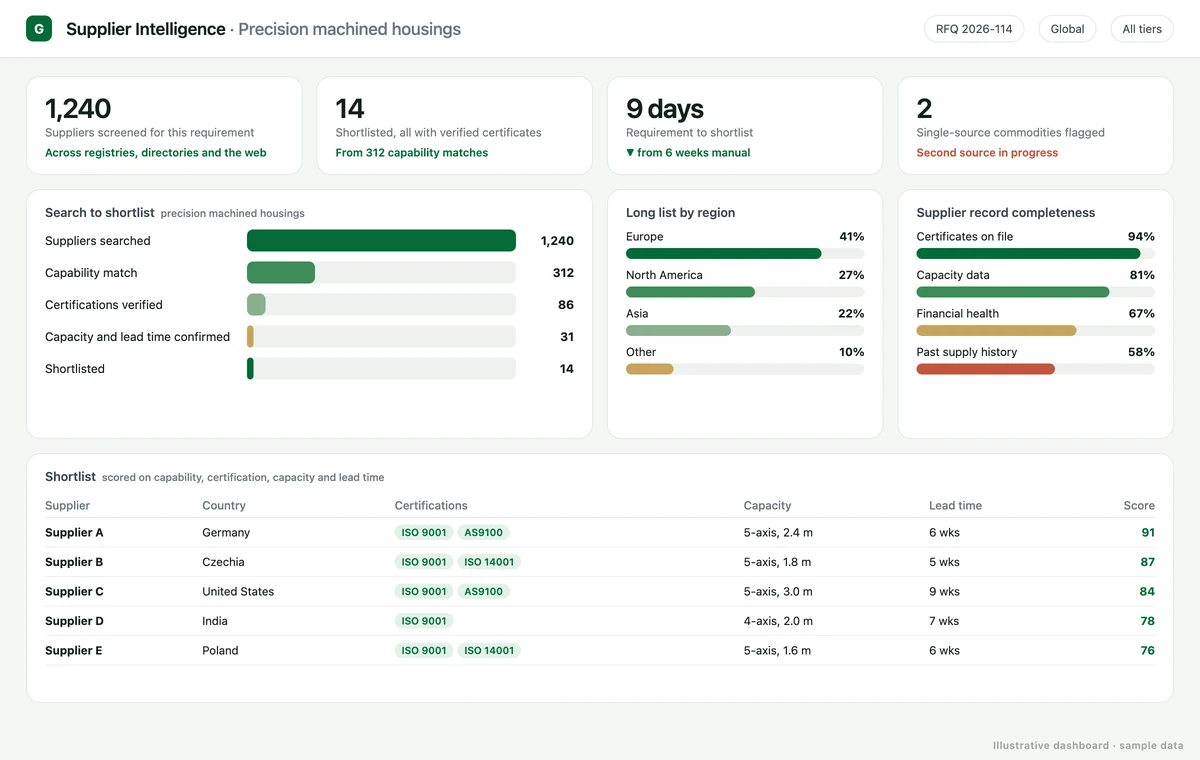1200x760 pixels.
Task: Click Supplier E's score of 76
Action: (1148, 651)
